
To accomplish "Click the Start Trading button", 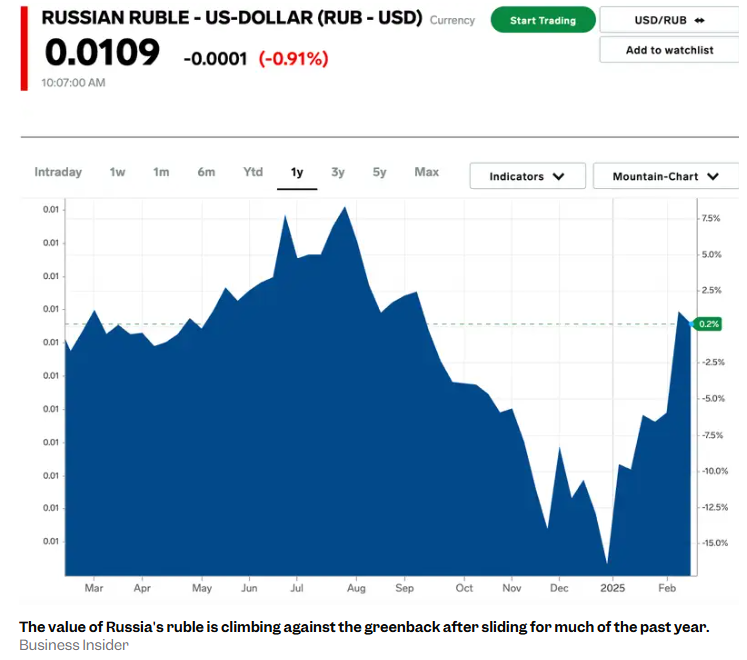I will [543, 20].
